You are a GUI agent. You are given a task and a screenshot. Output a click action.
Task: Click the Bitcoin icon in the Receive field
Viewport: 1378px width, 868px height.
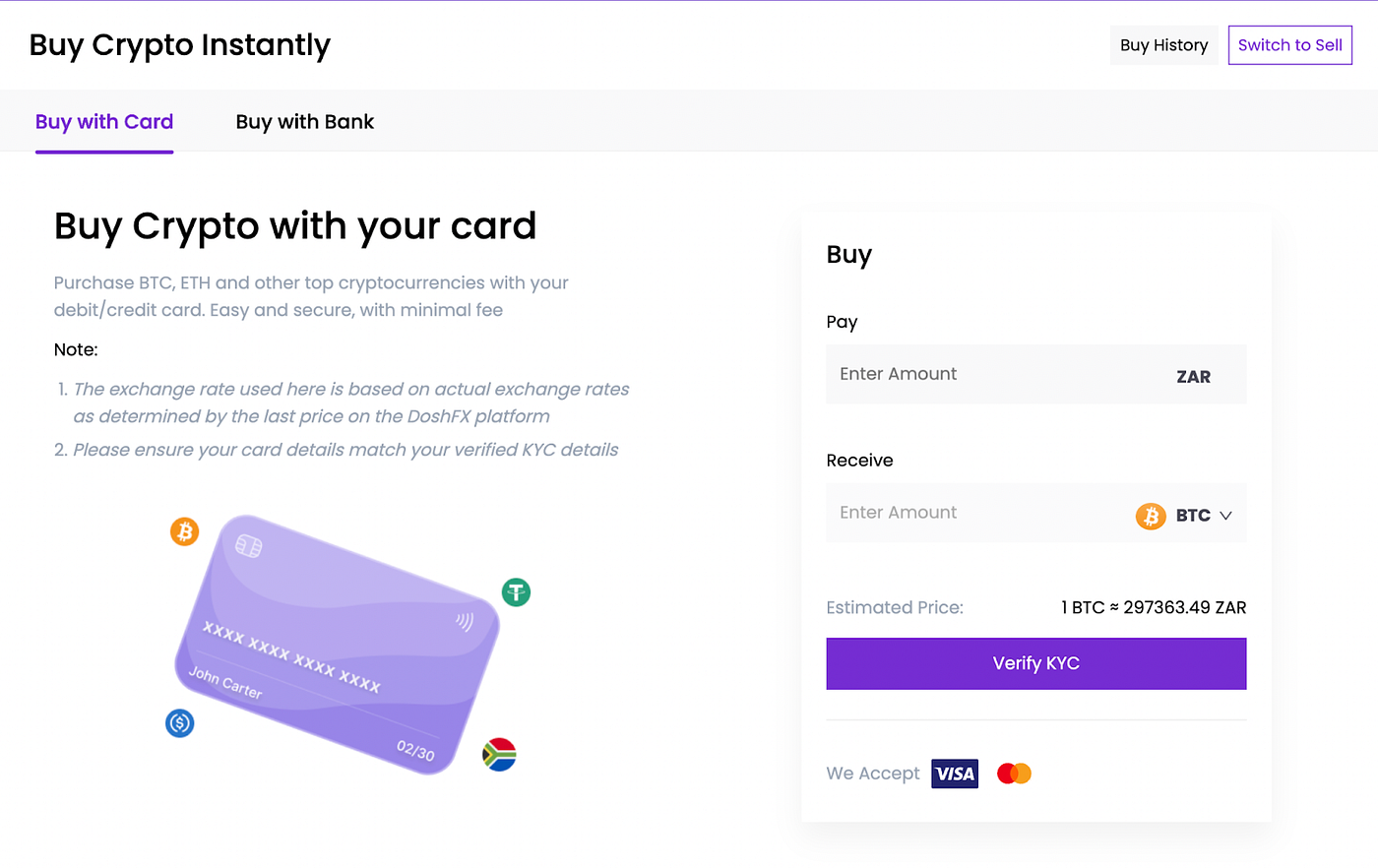[1151, 515]
